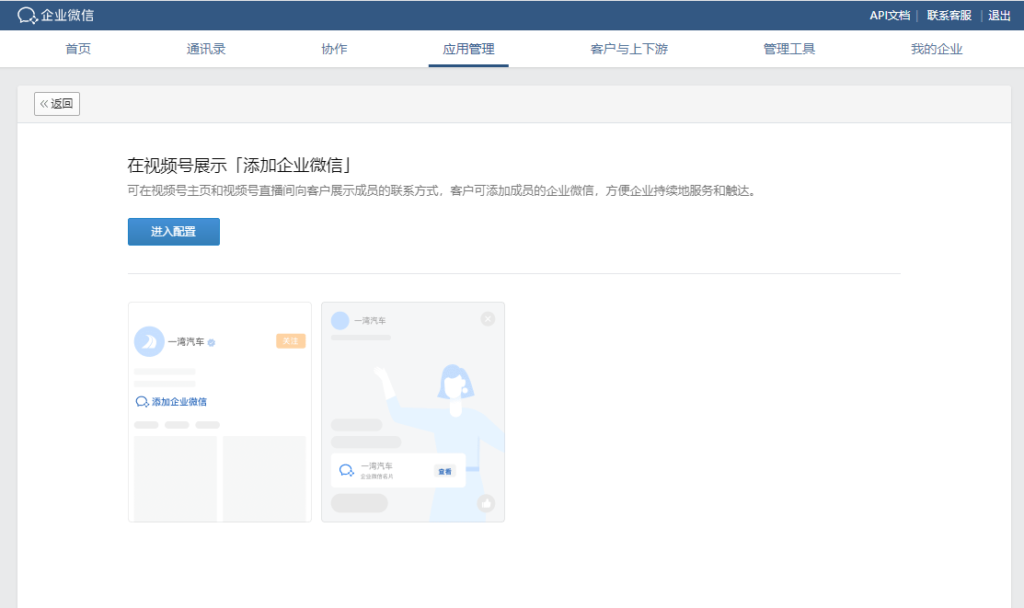Open the 协作 tab

334,49
